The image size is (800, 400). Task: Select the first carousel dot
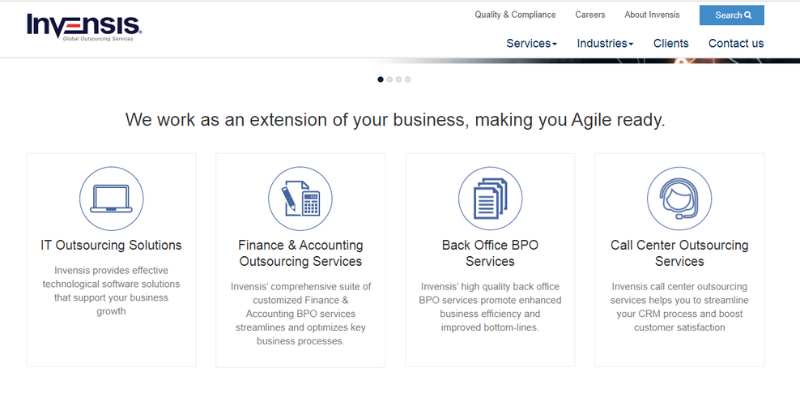tap(380, 79)
